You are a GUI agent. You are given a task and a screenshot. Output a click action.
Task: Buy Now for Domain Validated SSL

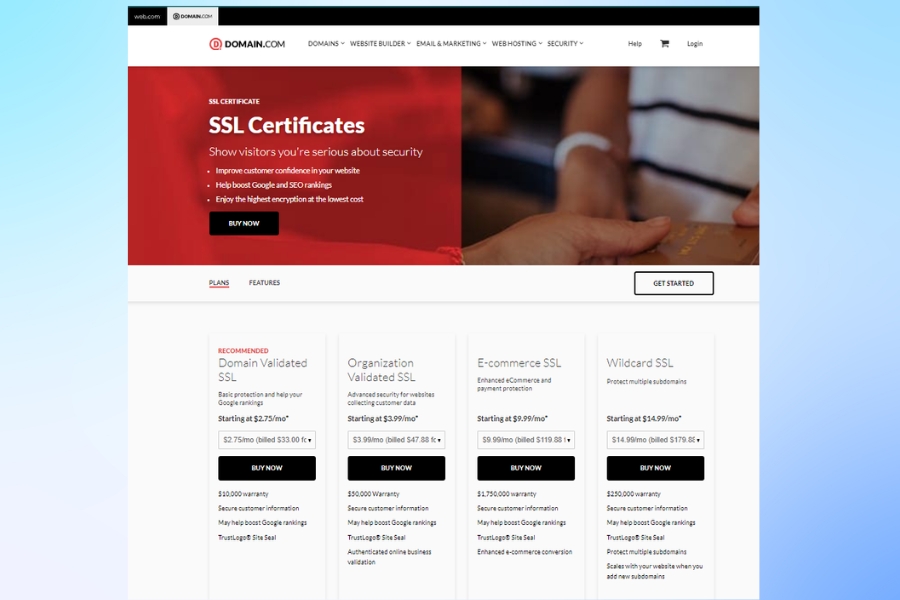267,468
